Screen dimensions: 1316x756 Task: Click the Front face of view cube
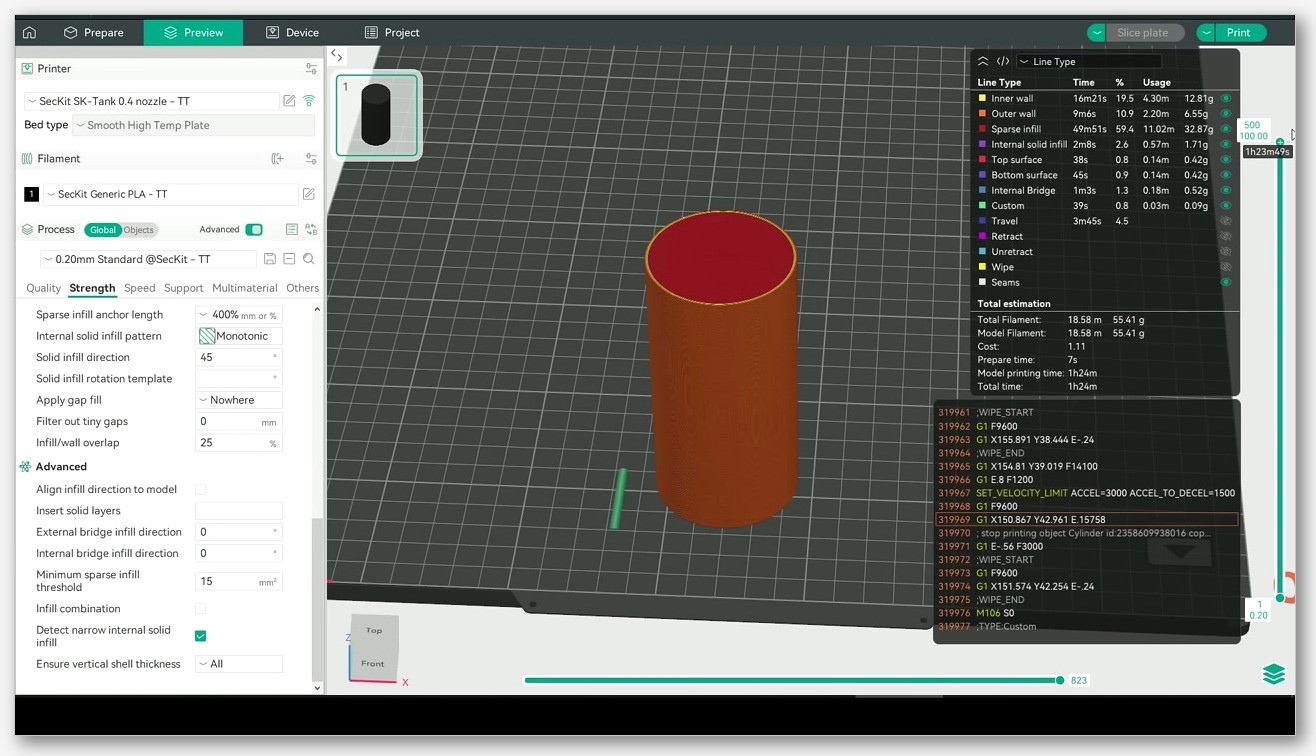point(373,663)
